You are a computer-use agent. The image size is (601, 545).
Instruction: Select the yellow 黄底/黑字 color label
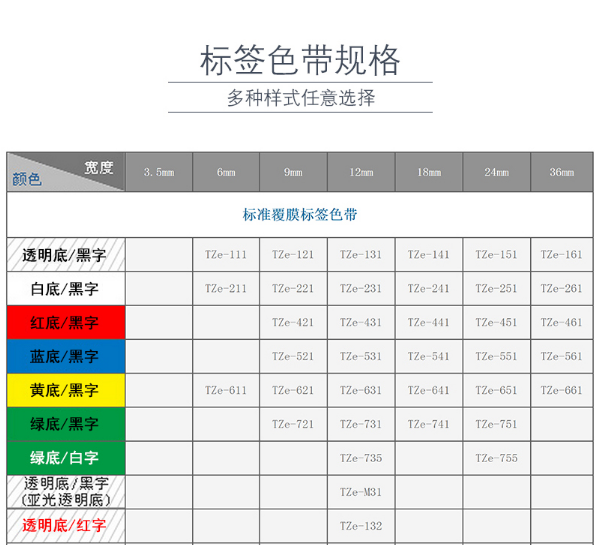[66, 390]
